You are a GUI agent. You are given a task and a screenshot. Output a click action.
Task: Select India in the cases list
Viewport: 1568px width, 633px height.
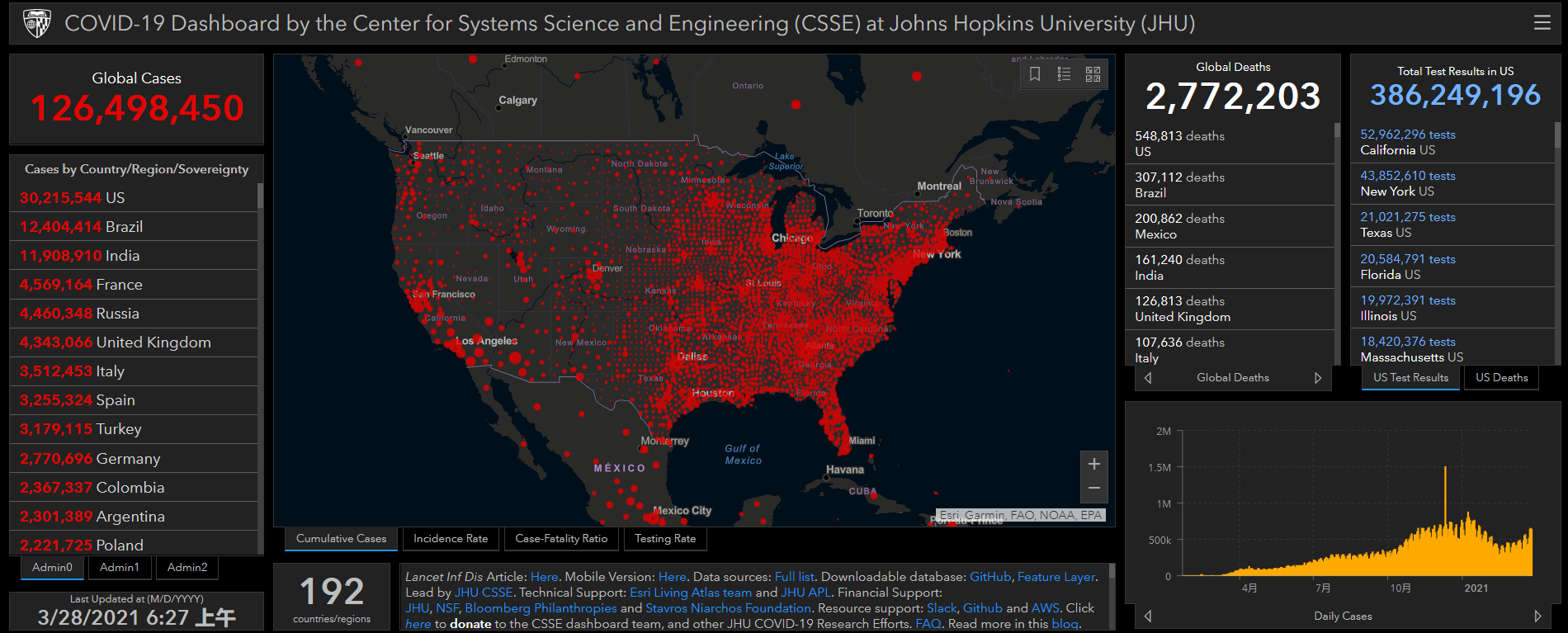(x=134, y=256)
